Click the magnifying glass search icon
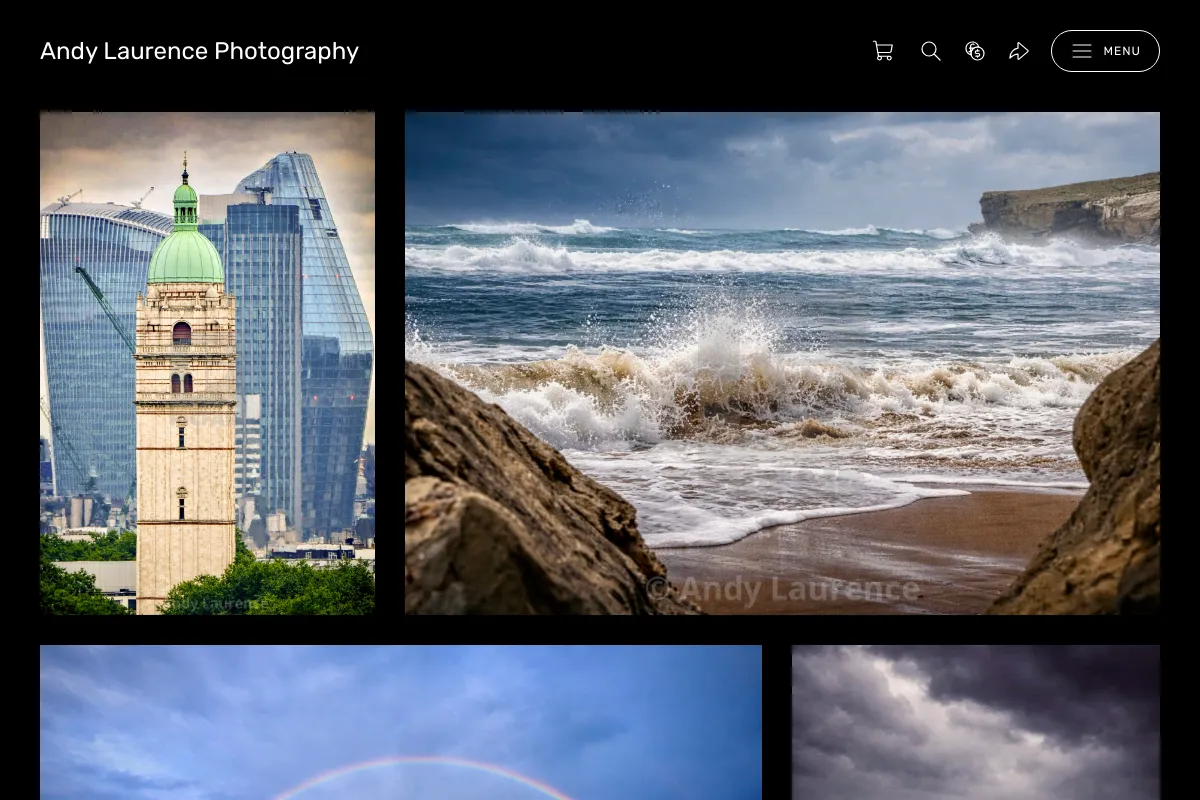Viewport: 1200px width, 800px height. [x=931, y=51]
